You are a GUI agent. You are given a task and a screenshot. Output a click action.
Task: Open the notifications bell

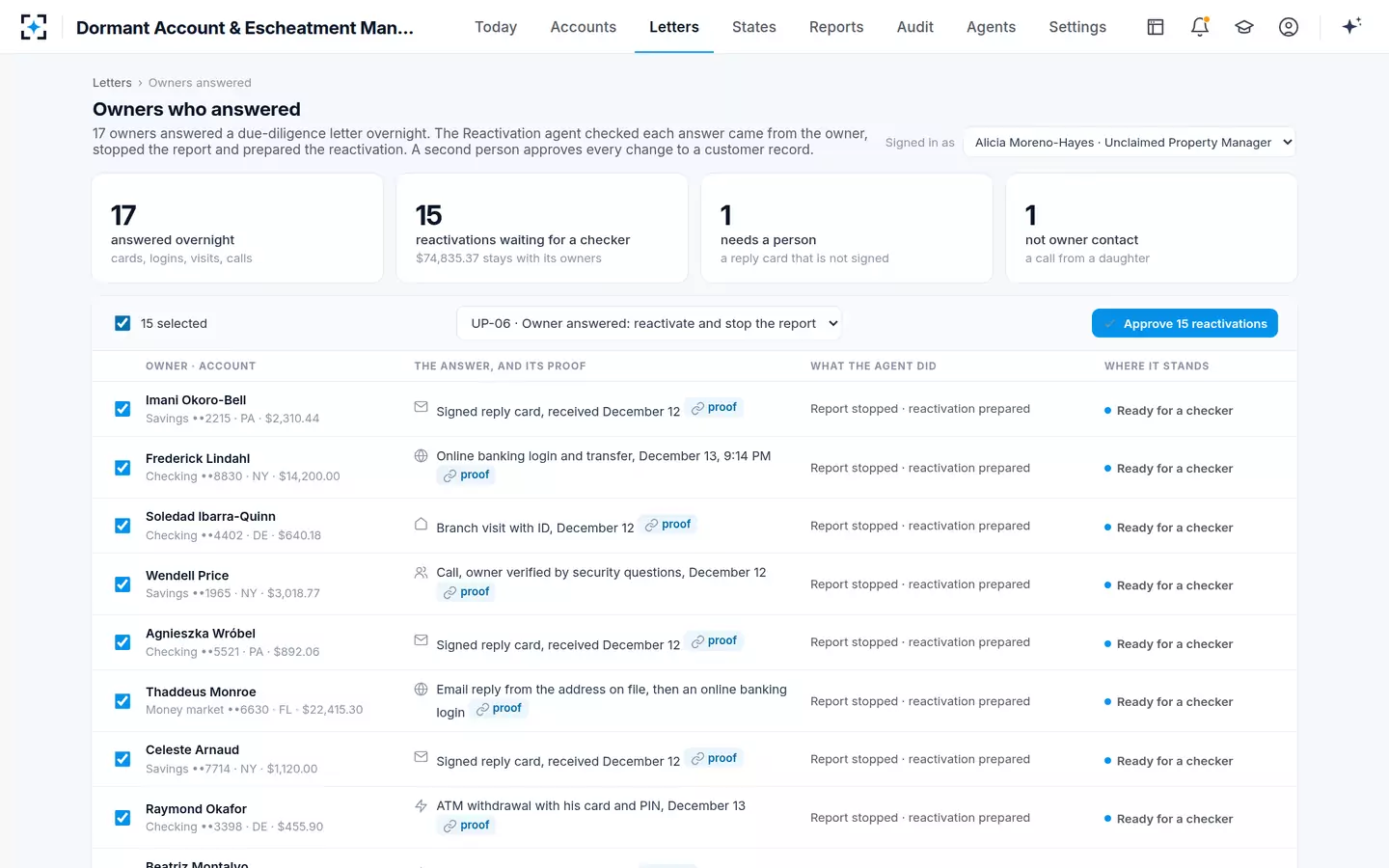[x=1200, y=27]
